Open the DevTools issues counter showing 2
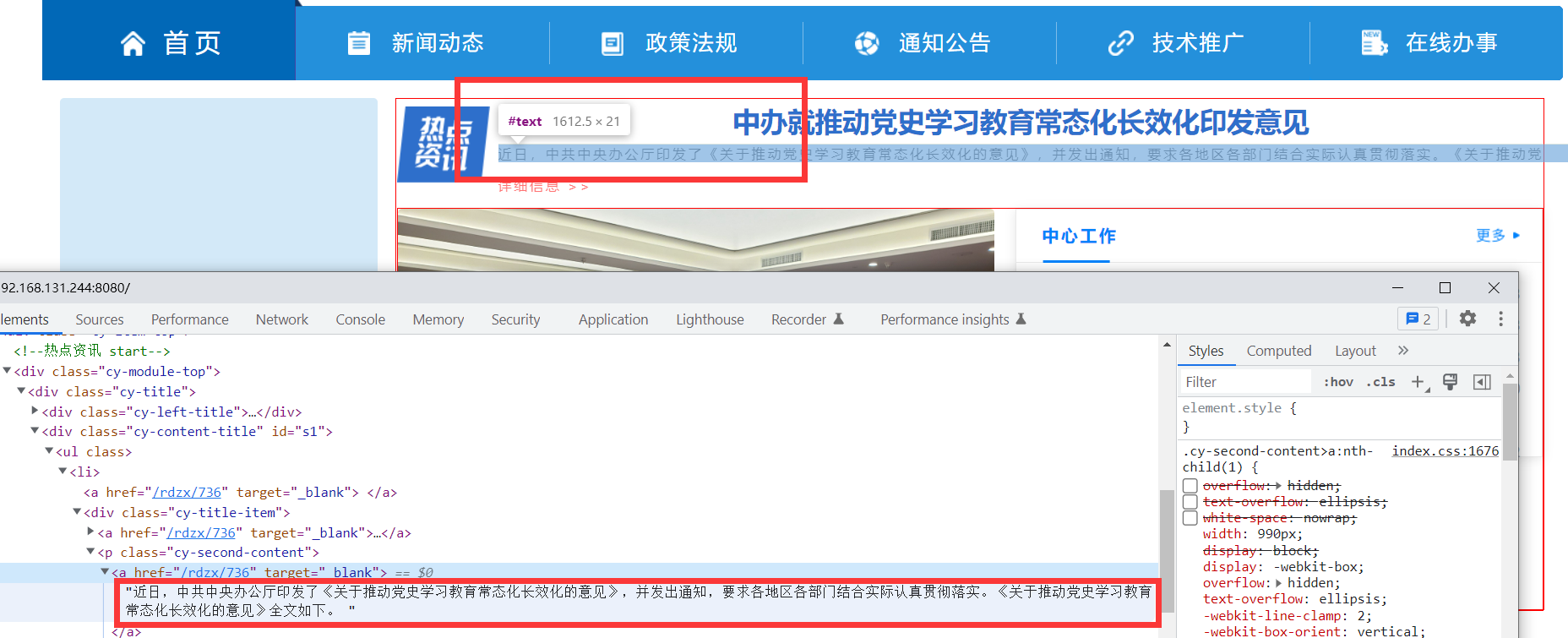1568x638 pixels. (x=1418, y=319)
